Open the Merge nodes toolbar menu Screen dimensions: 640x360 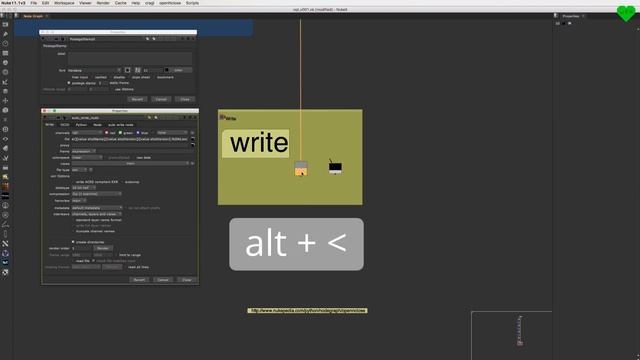(x=5, y=91)
